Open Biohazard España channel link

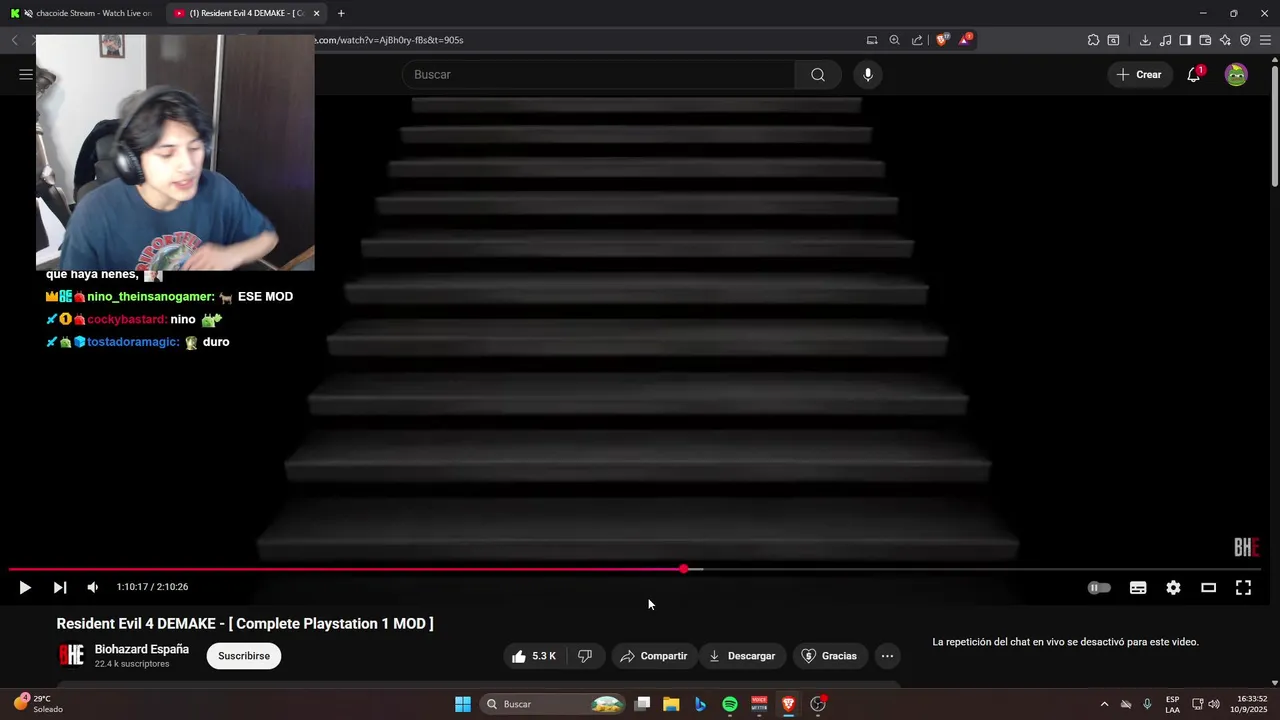142,649
